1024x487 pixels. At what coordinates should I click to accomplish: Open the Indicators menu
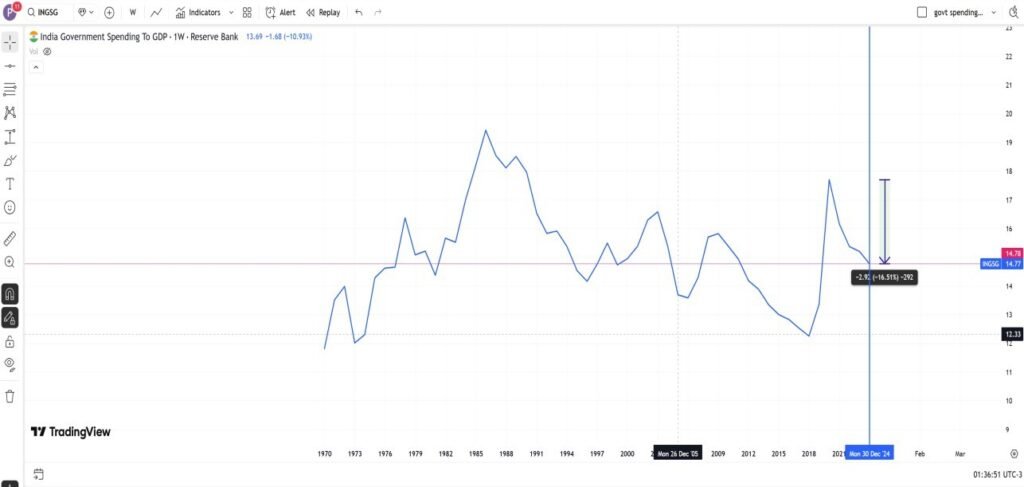(x=197, y=13)
